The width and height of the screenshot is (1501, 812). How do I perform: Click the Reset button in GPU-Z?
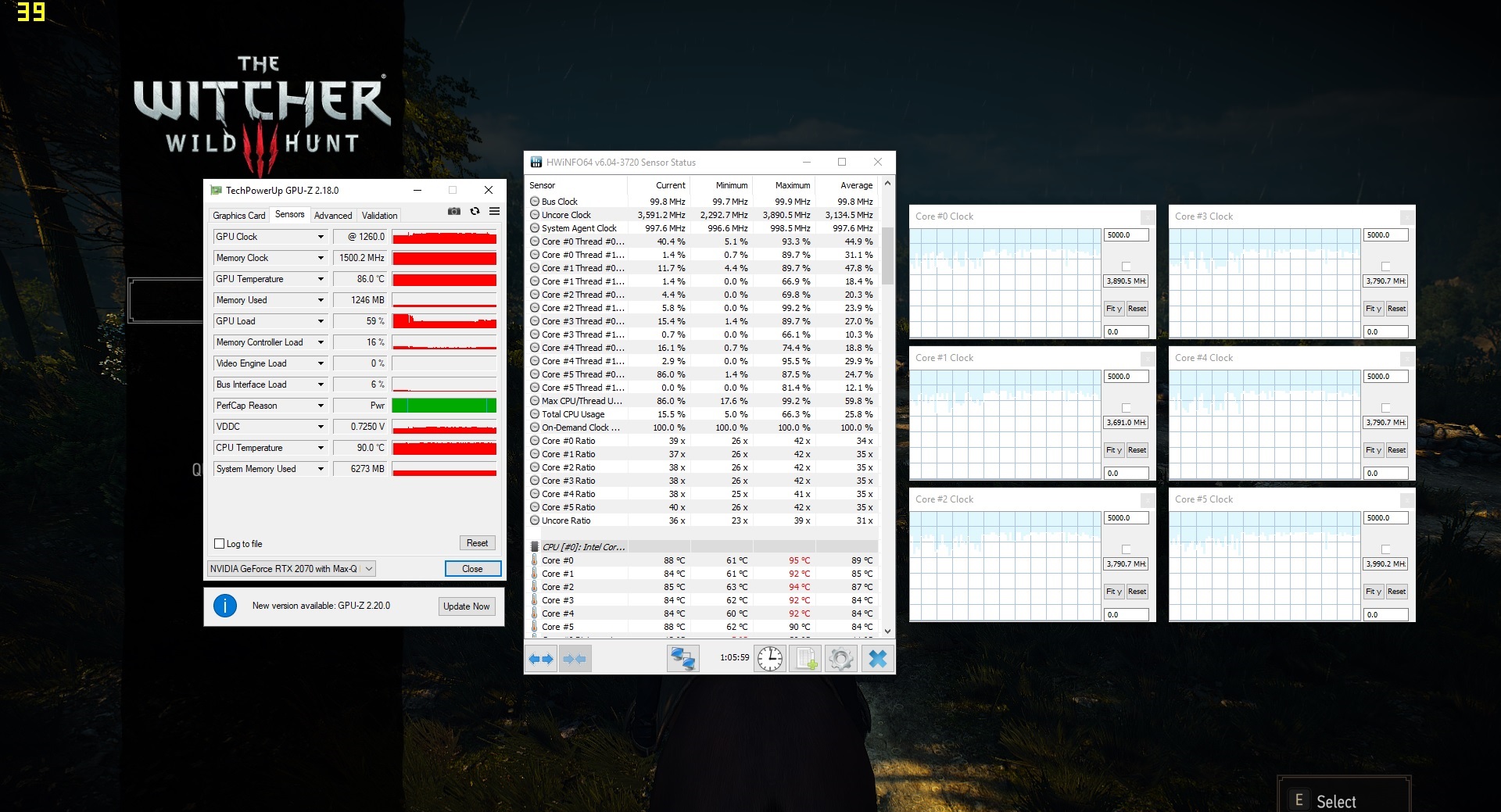pyautogui.click(x=477, y=543)
